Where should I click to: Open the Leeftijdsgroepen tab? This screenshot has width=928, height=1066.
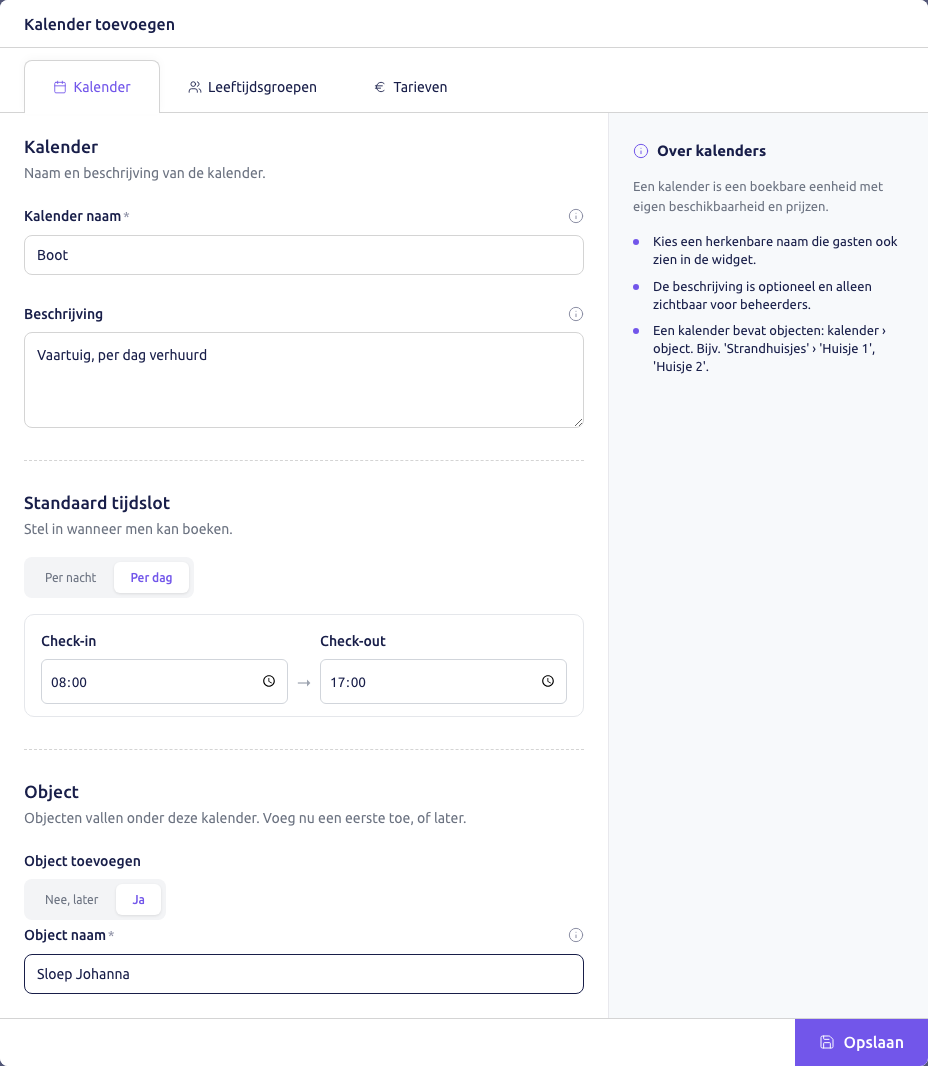(252, 87)
